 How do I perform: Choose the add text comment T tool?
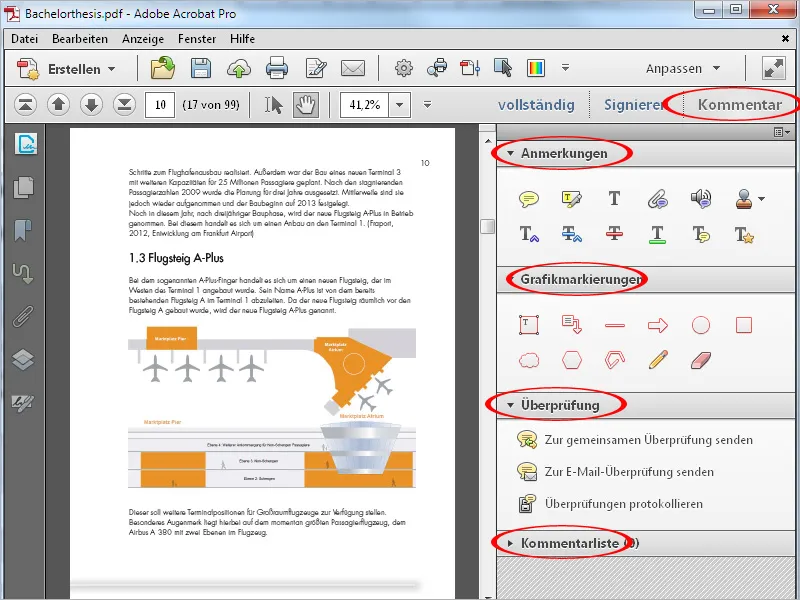[x=614, y=198]
